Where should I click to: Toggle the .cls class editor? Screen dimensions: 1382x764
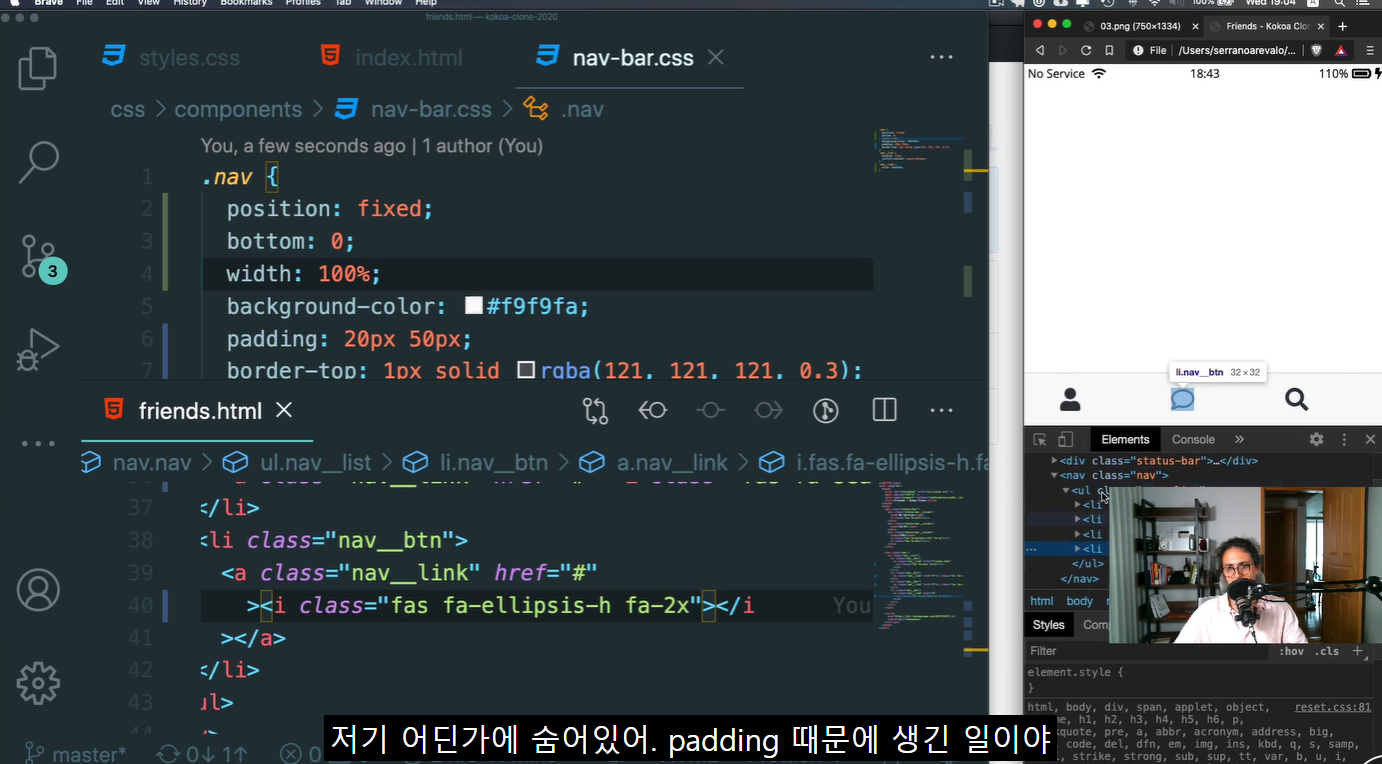tap(1327, 651)
